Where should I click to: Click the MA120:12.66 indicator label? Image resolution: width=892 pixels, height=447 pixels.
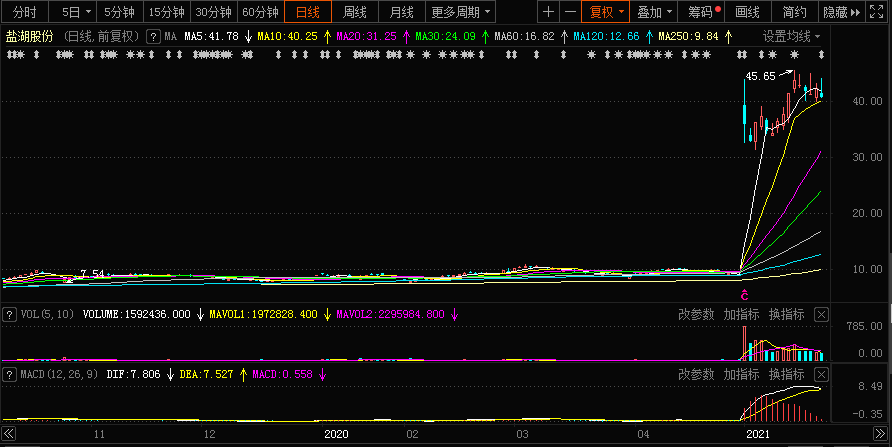click(x=606, y=36)
